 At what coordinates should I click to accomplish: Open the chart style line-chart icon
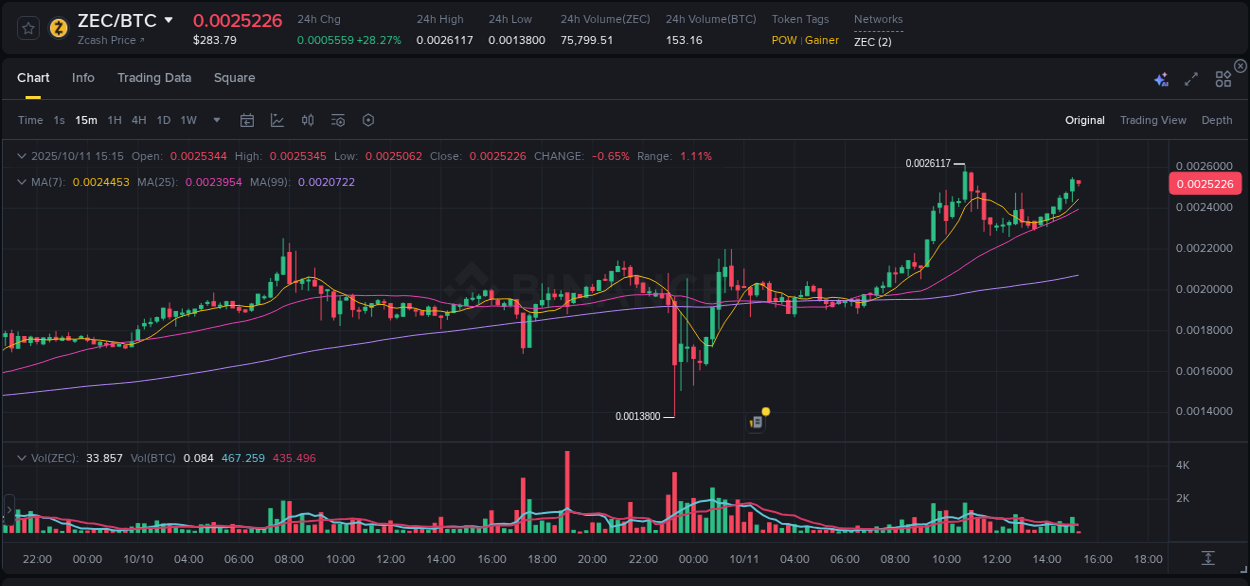click(x=277, y=120)
